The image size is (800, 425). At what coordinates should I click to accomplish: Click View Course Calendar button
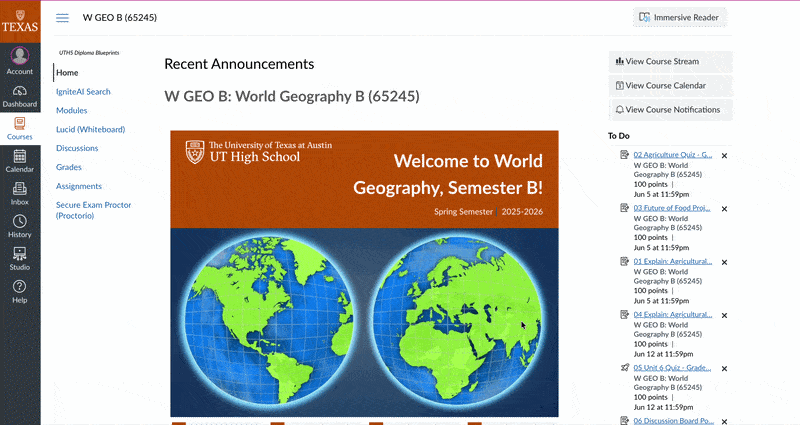click(x=670, y=86)
